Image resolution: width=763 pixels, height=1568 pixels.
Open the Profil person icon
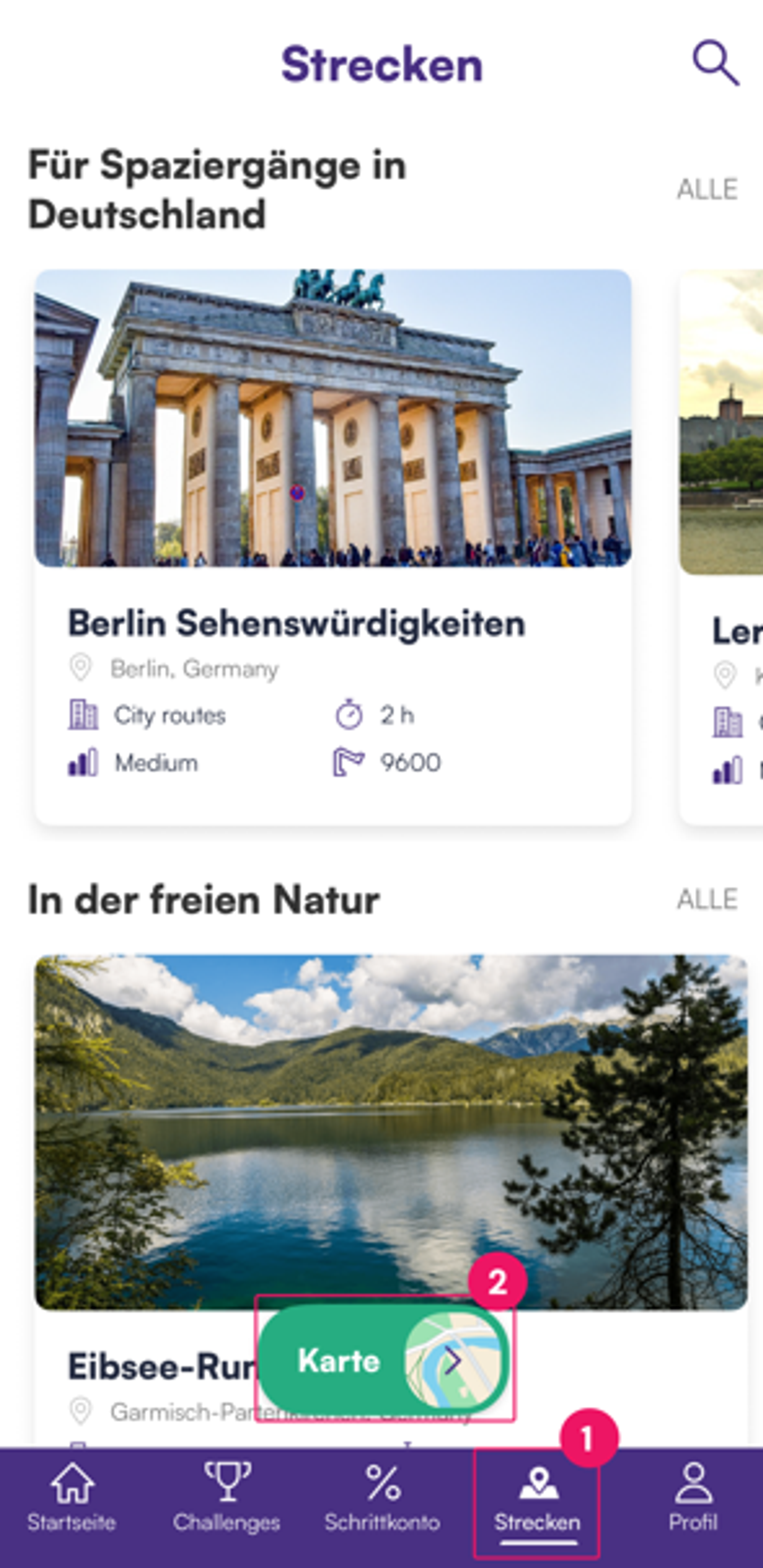(x=694, y=1483)
